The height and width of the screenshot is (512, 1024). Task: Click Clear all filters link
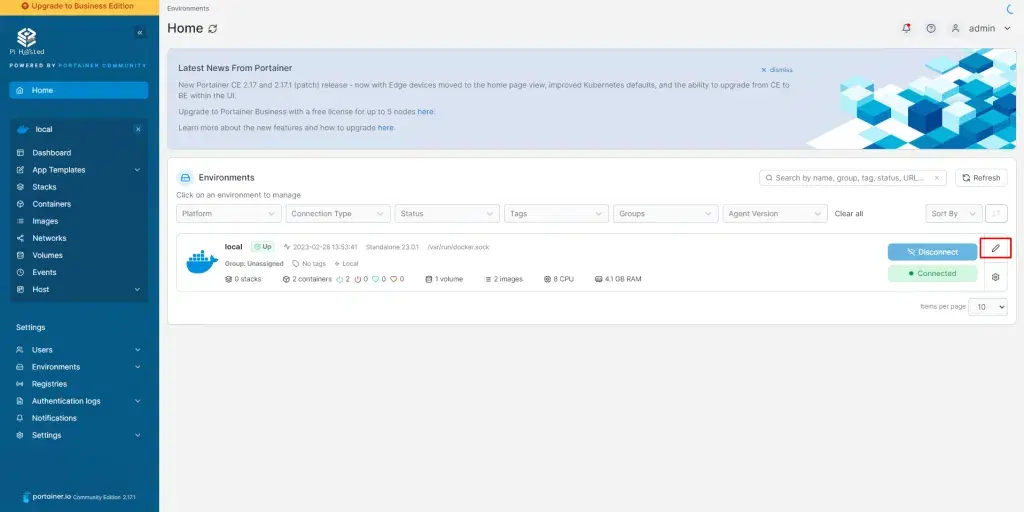click(849, 214)
